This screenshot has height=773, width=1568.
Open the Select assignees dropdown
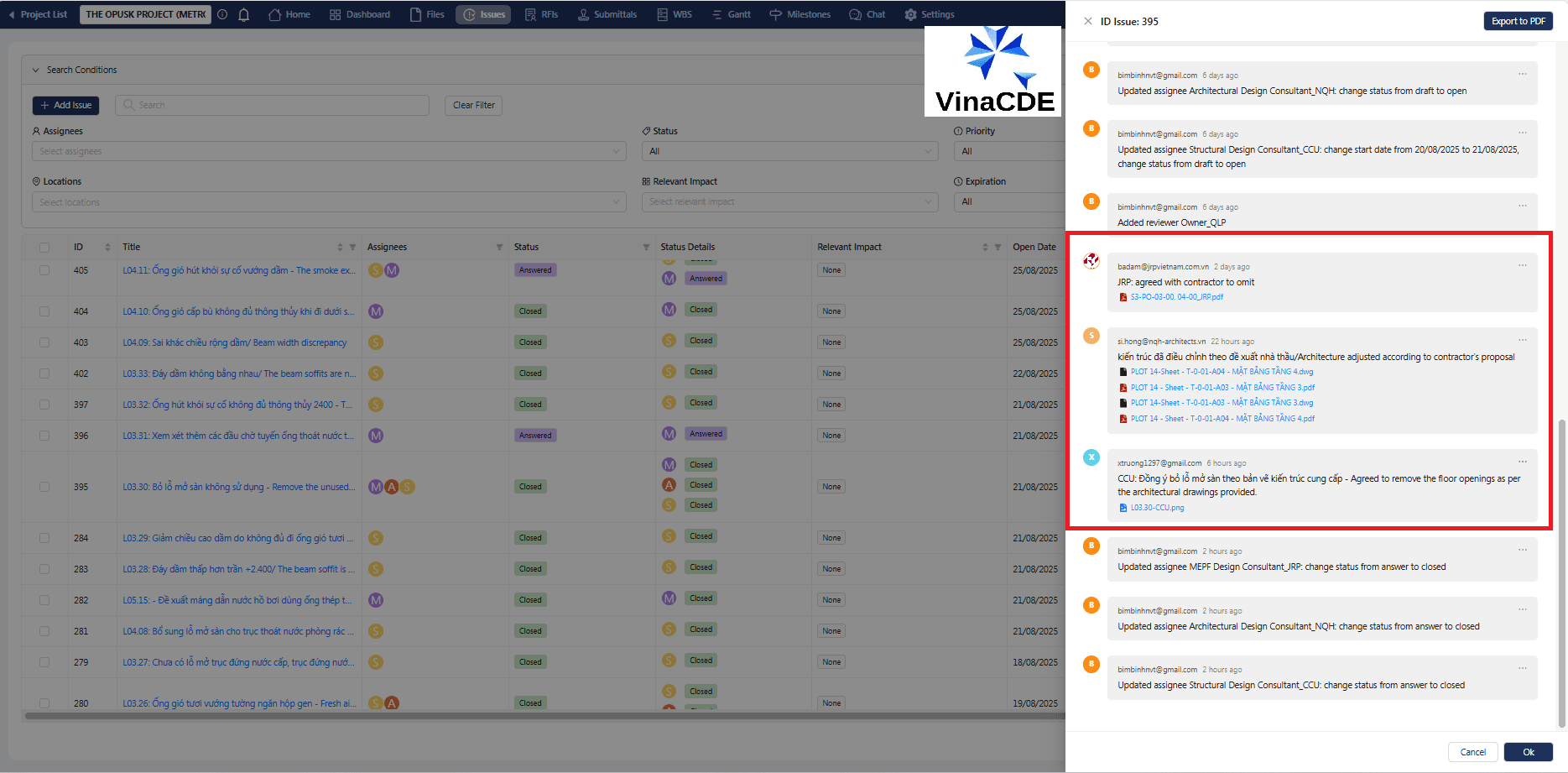329,152
